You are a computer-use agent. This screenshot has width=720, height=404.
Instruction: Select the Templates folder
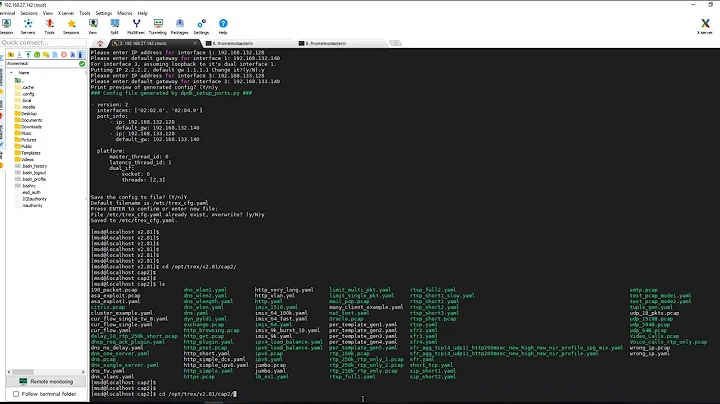tap(28, 153)
